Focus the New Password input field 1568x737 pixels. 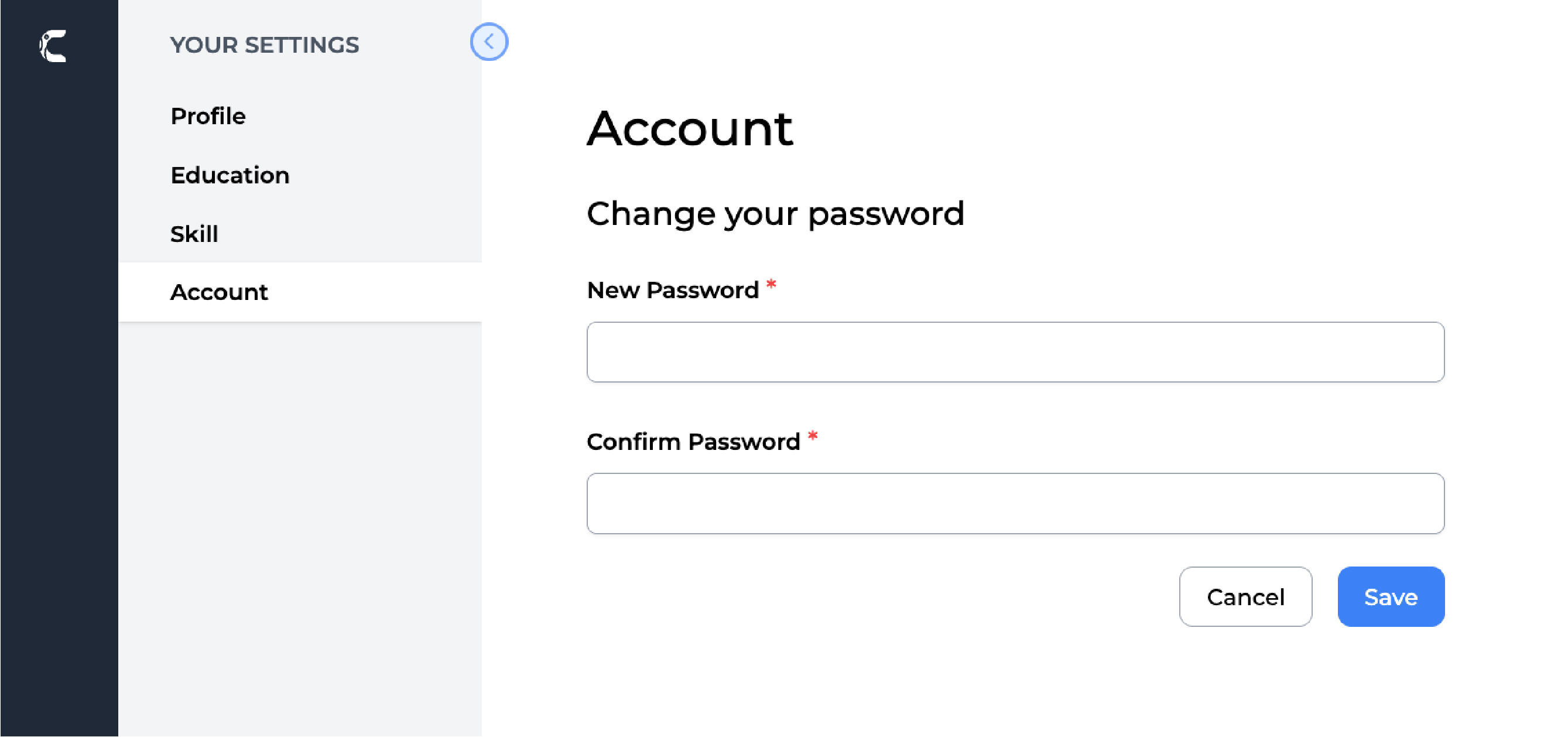coord(1015,352)
